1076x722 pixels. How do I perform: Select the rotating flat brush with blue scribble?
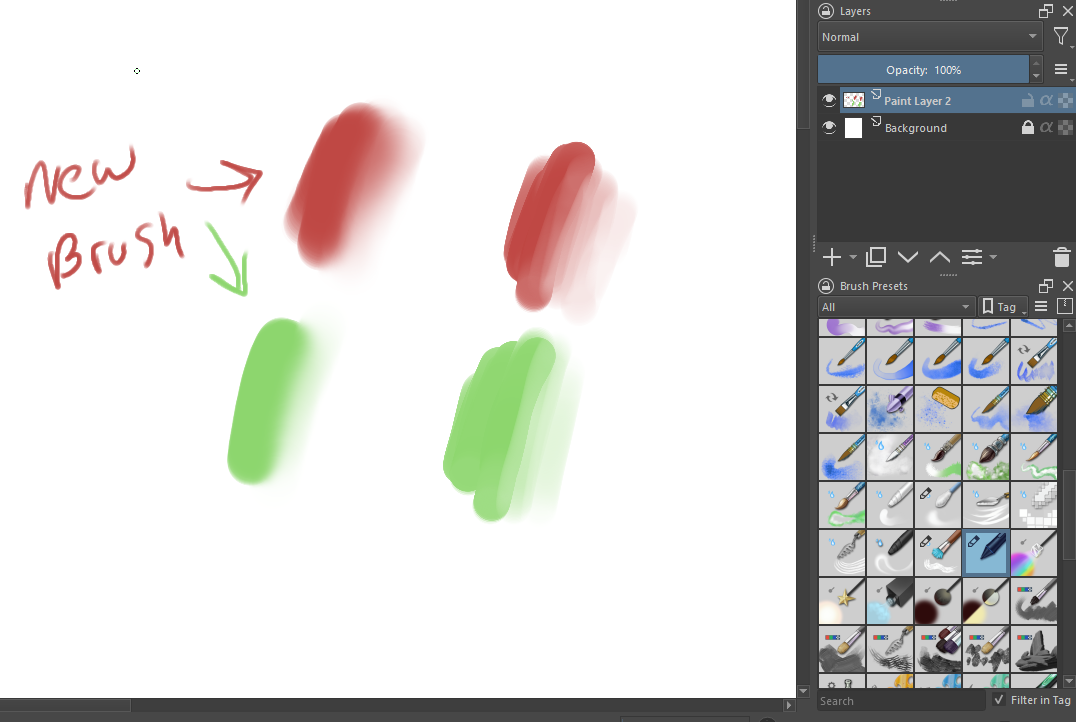1034,360
